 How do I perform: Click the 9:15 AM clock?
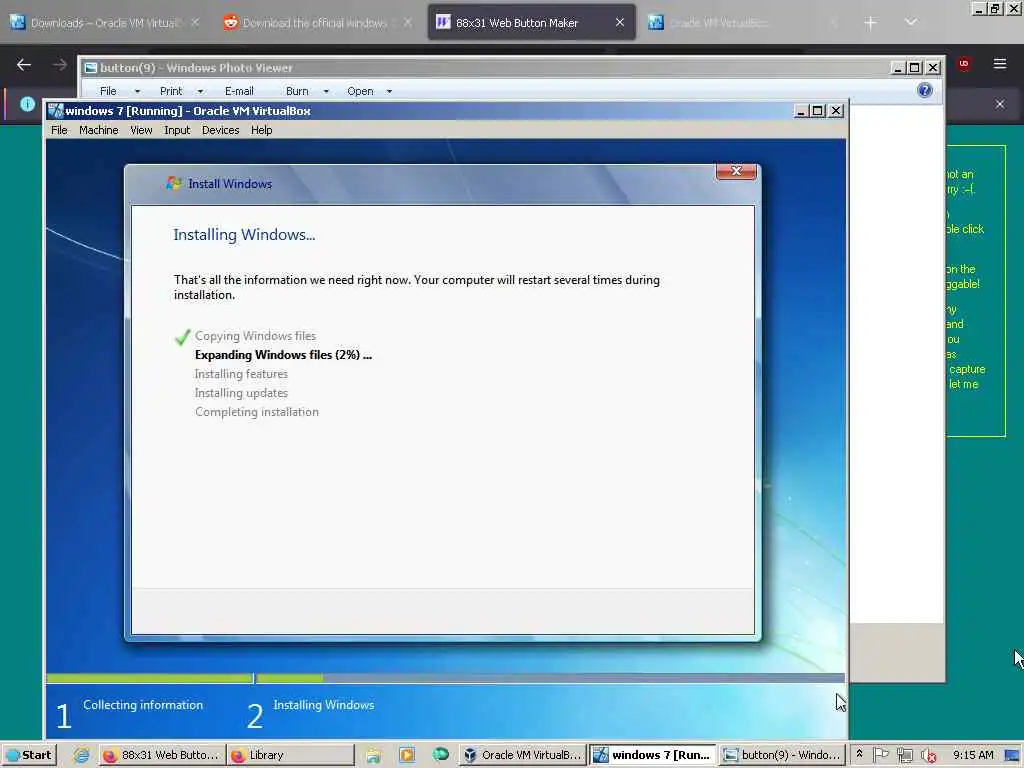972,755
